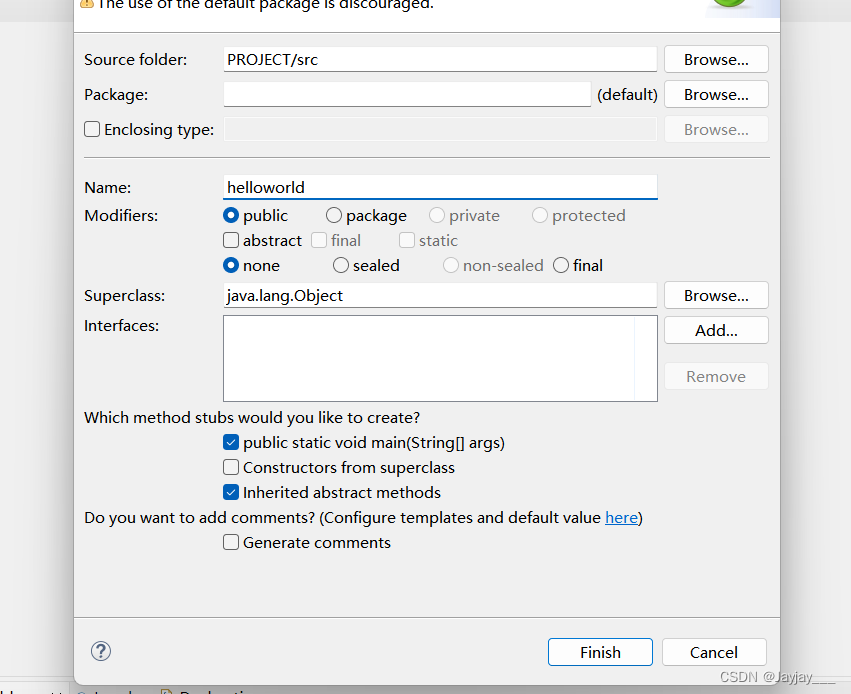Select the public modifier radio button

click(x=231, y=215)
